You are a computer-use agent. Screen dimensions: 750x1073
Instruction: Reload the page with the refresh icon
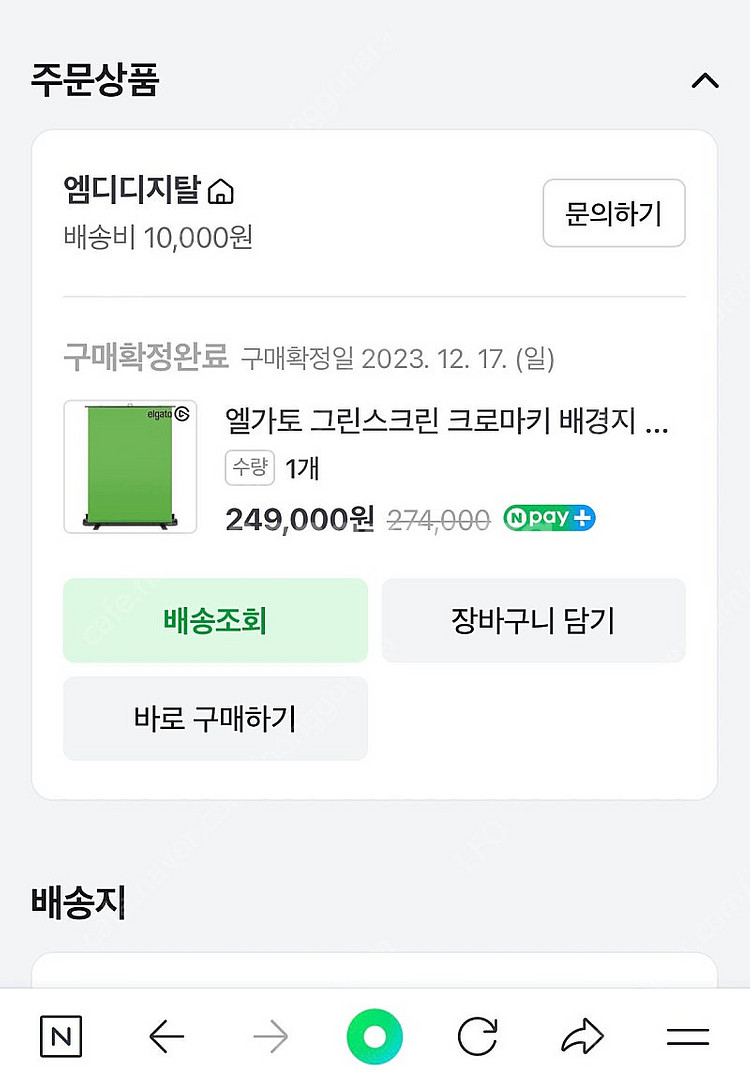point(478,1037)
